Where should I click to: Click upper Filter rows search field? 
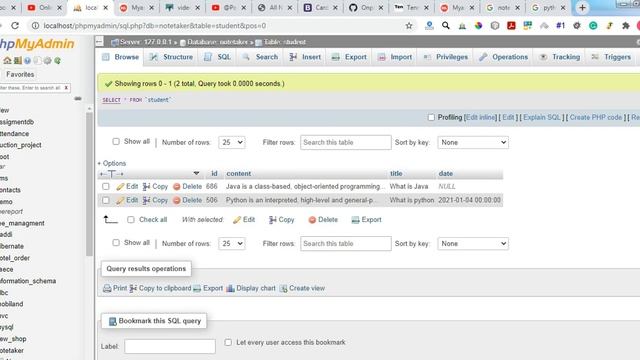(x=346, y=142)
